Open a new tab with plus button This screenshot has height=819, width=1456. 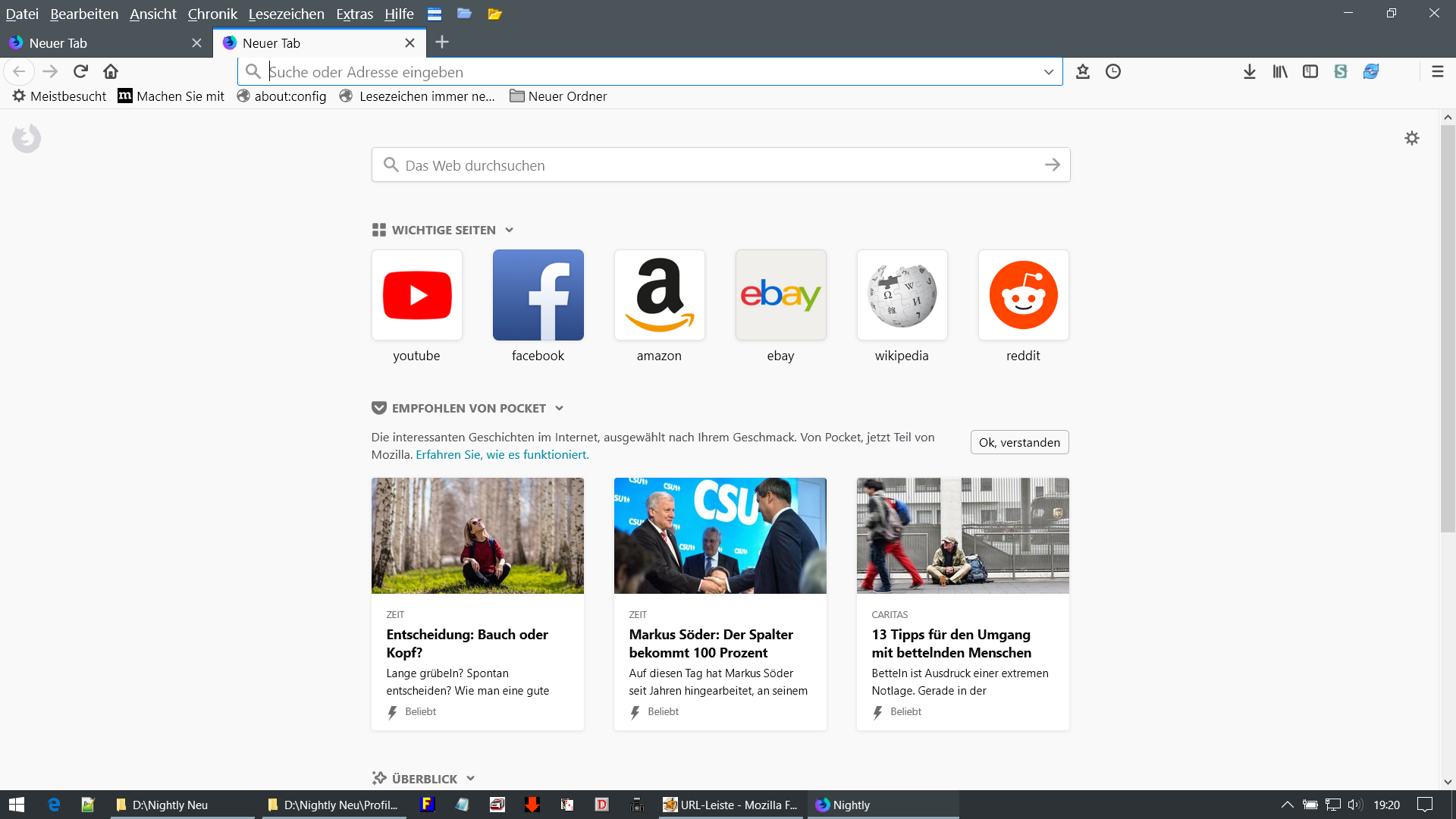point(442,42)
